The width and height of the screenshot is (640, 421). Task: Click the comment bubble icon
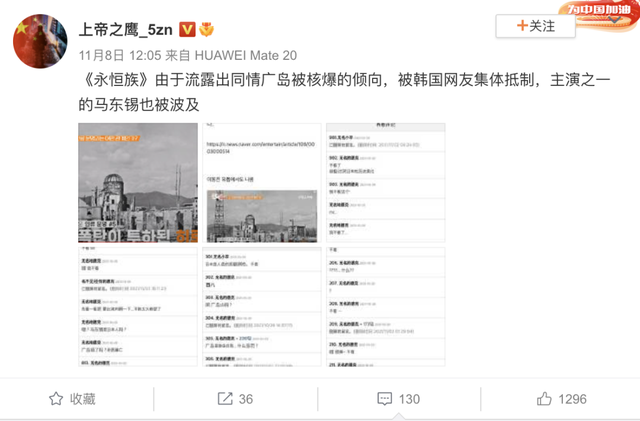[384, 399]
